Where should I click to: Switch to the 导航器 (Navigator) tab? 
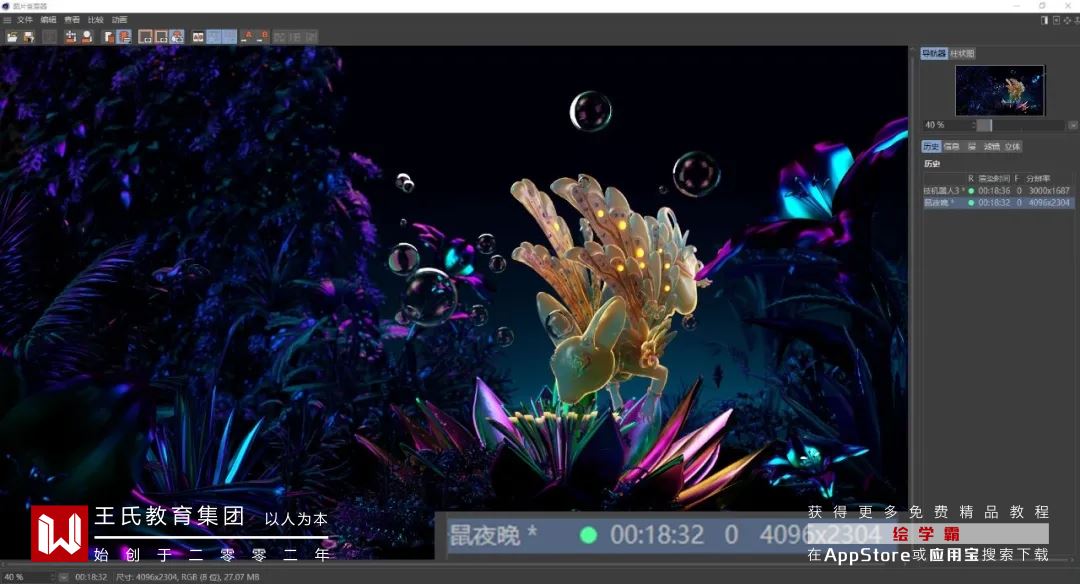934,53
